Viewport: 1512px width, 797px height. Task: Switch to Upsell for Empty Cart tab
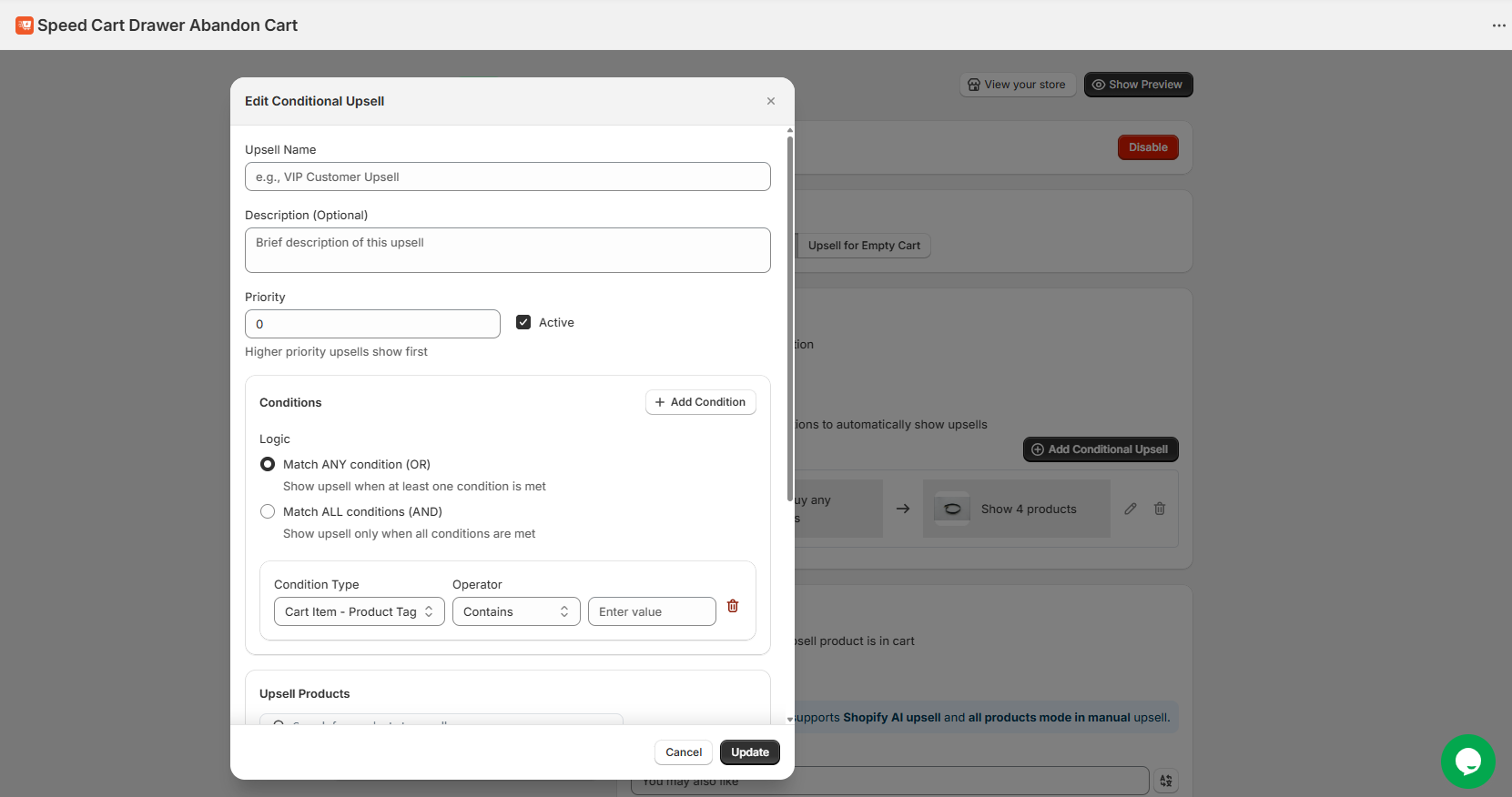pyautogui.click(x=863, y=246)
